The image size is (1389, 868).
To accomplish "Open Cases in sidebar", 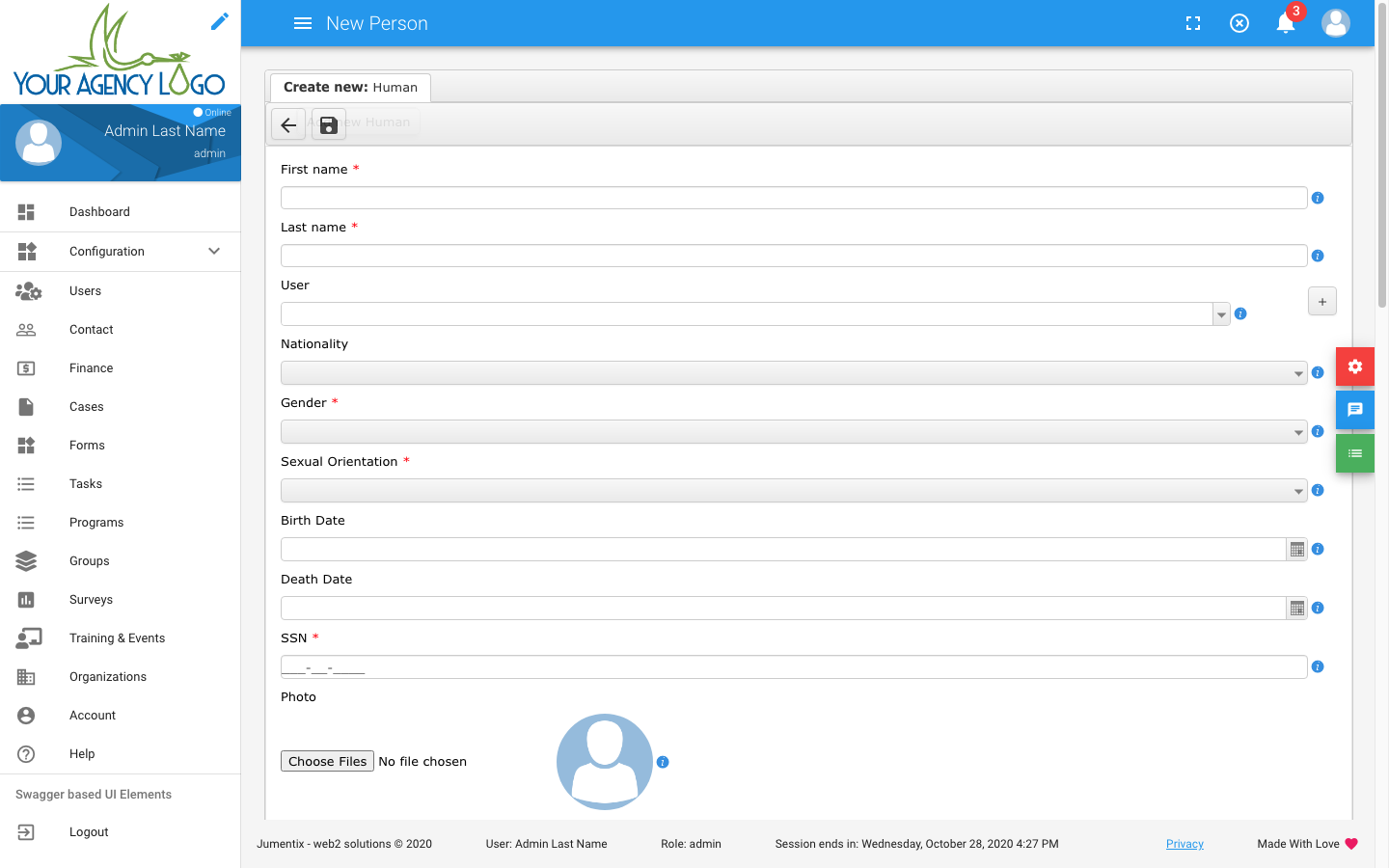I will 121,407.
